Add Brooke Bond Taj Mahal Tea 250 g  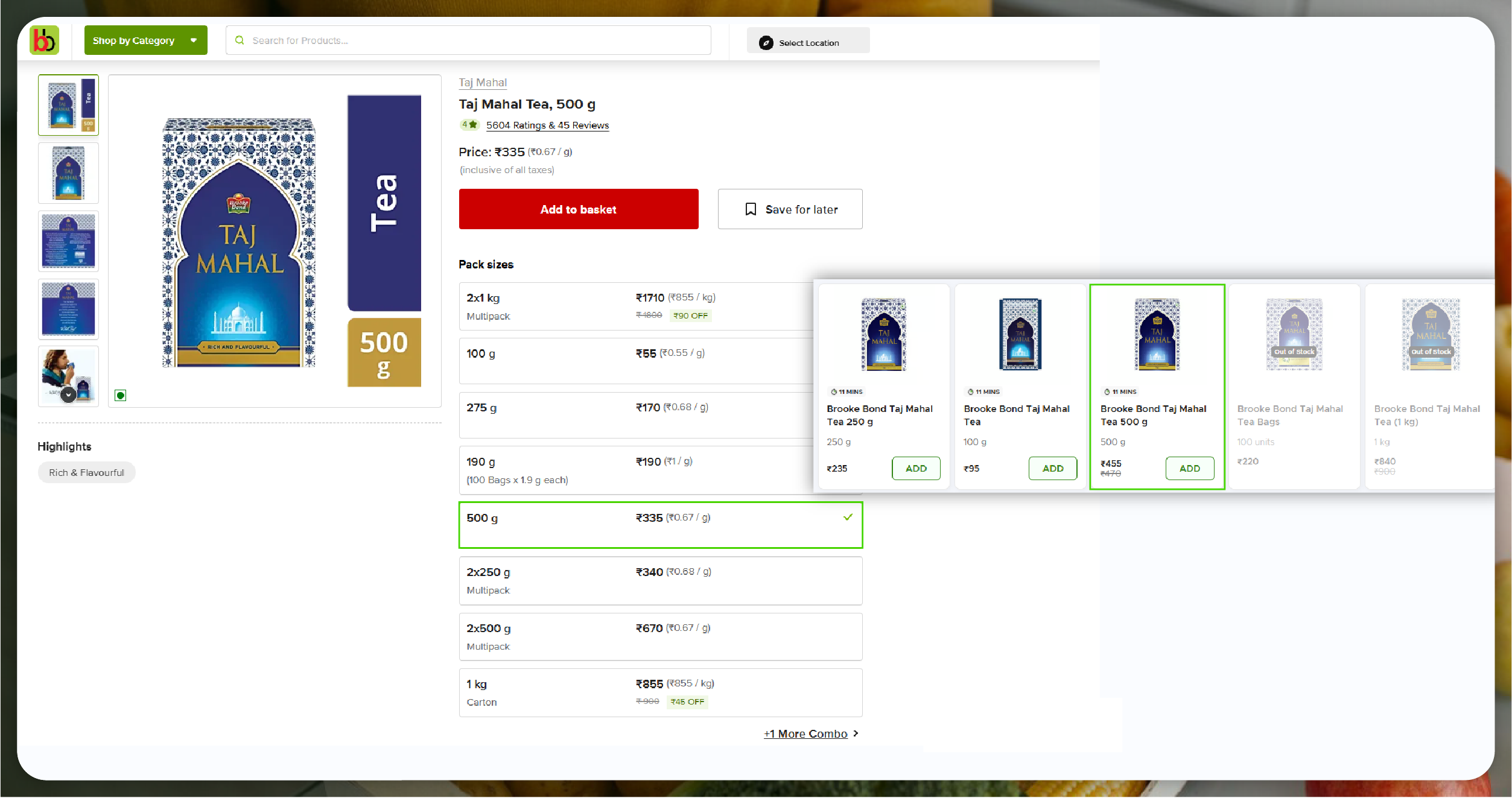coord(915,469)
